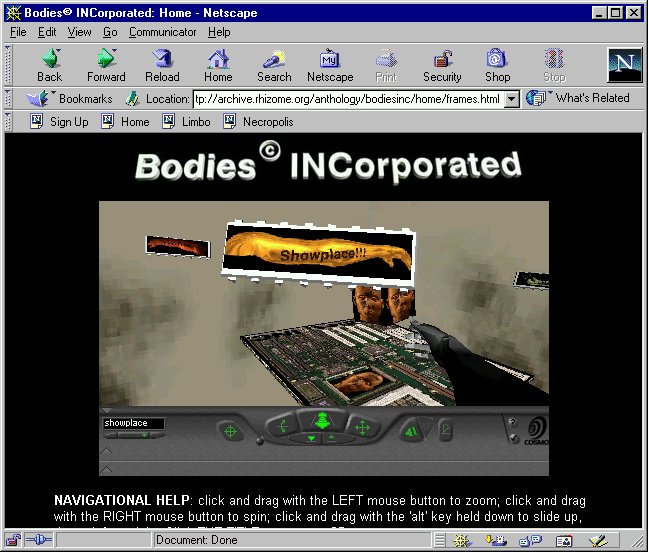Image resolution: width=648 pixels, height=552 pixels.
Task: Open the Search toolbar button
Action: pos(274,65)
